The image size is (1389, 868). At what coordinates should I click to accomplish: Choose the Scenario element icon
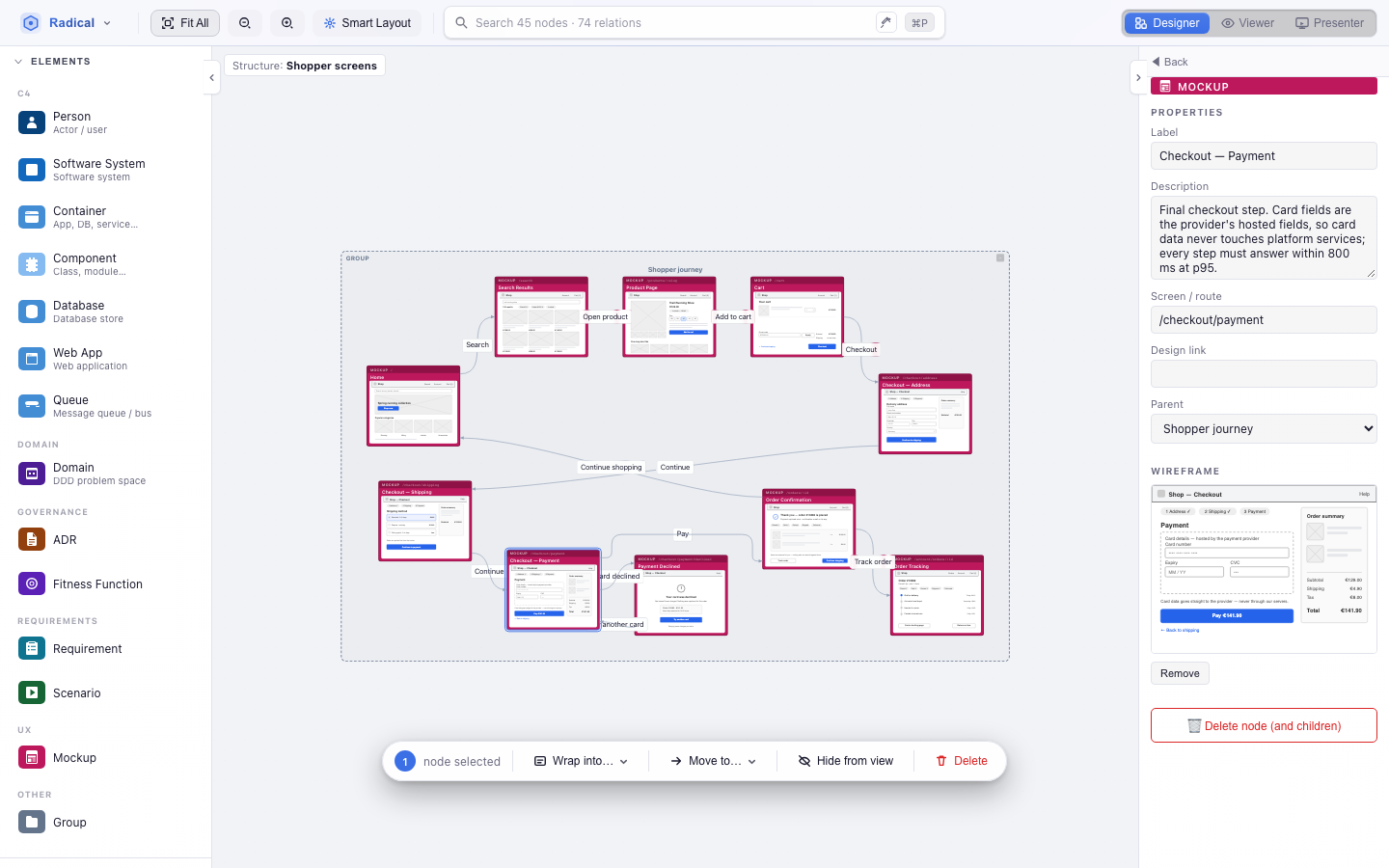point(32,692)
